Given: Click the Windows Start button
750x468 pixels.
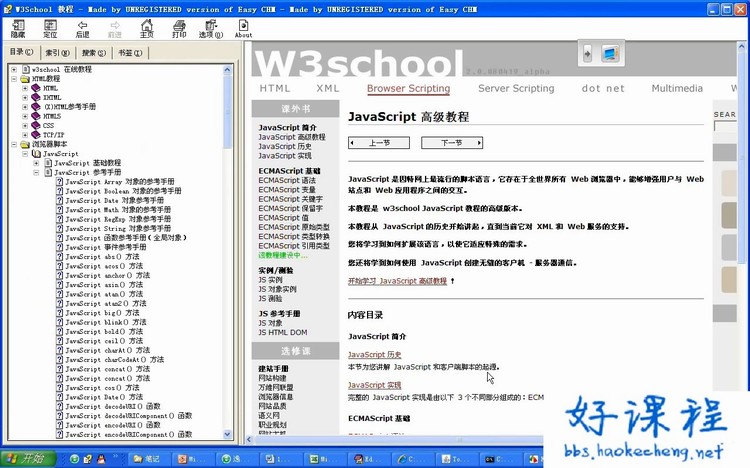Looking at the screenshot, I should click(x=28, y=458).
